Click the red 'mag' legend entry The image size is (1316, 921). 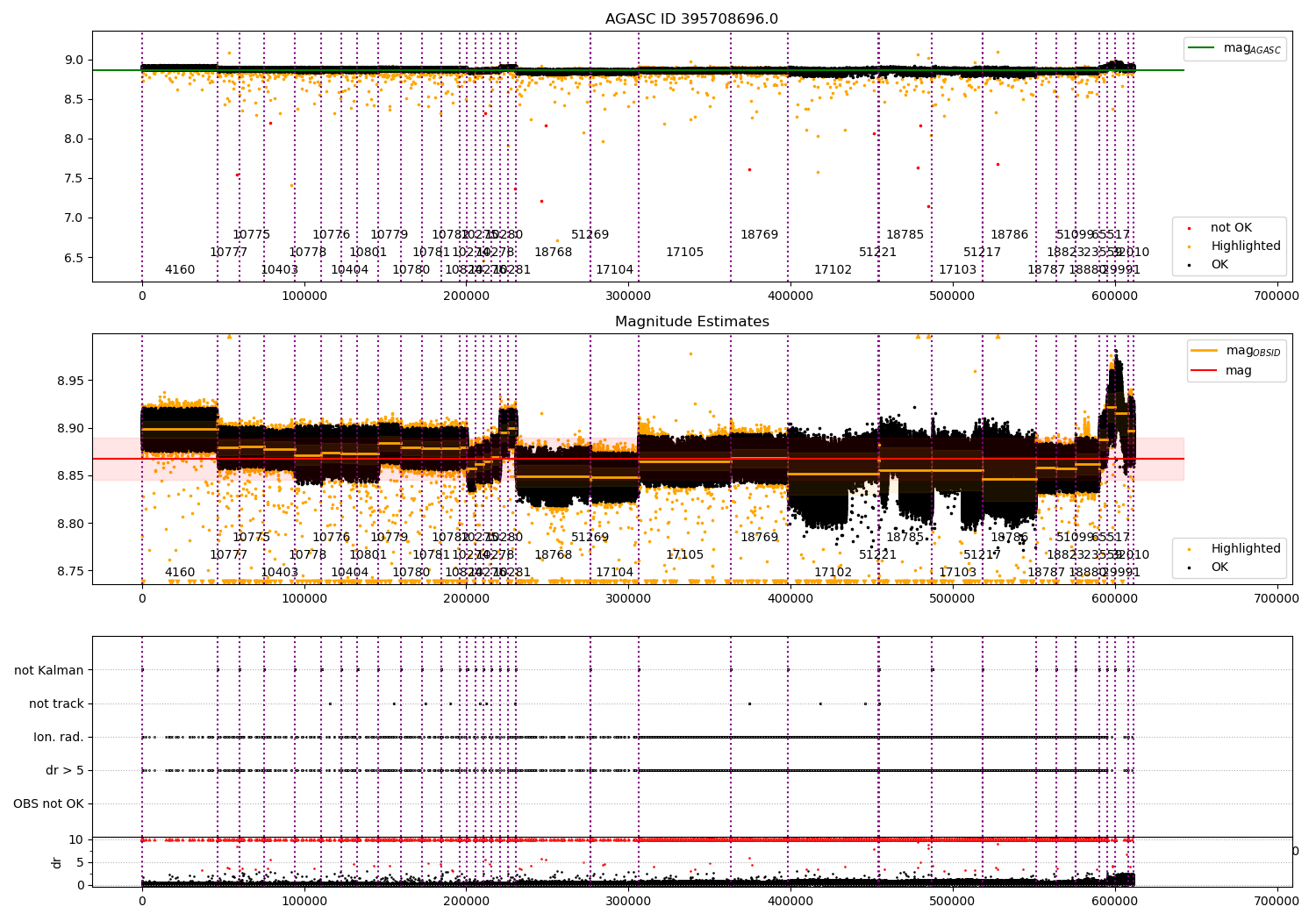coord(1221,371)
